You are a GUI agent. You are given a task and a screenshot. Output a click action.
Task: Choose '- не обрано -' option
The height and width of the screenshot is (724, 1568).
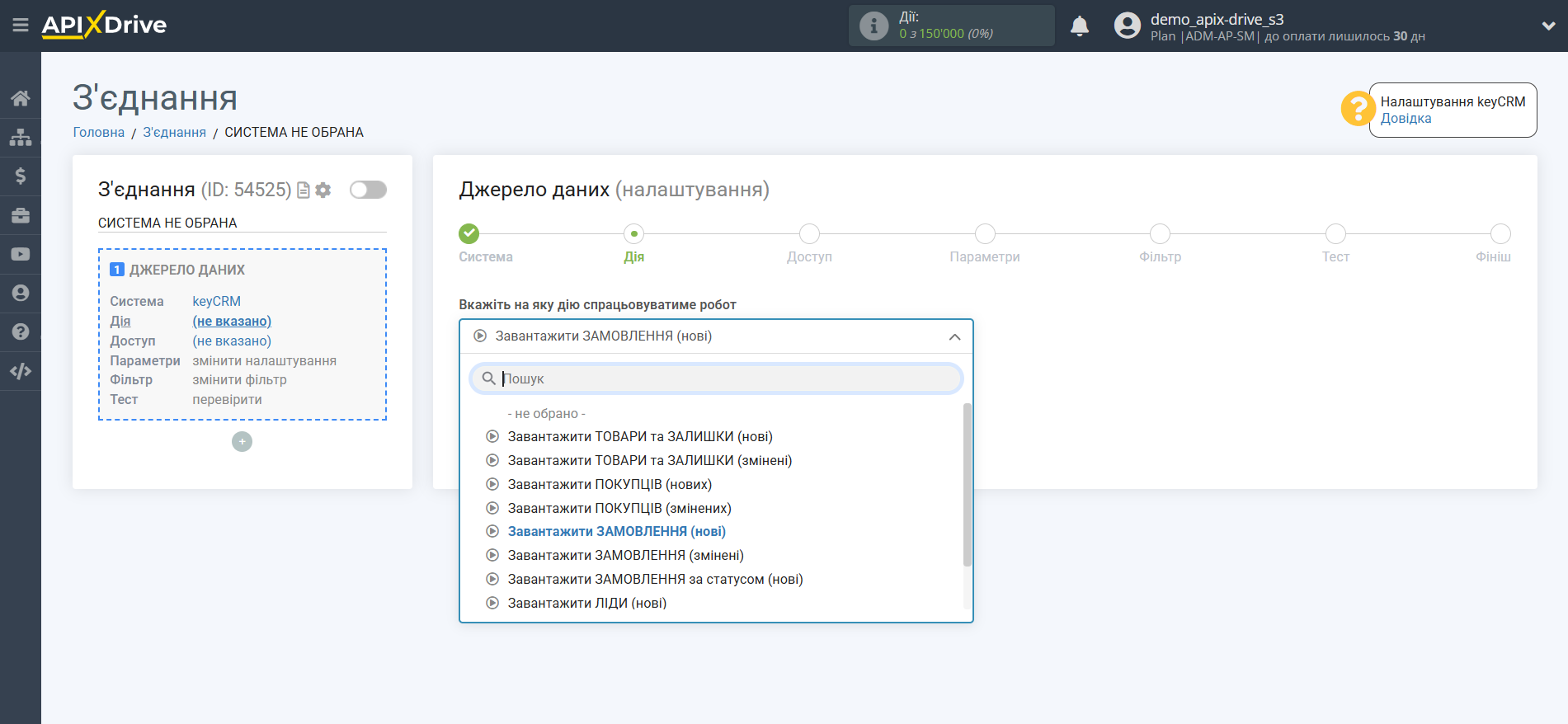[547, 414]
